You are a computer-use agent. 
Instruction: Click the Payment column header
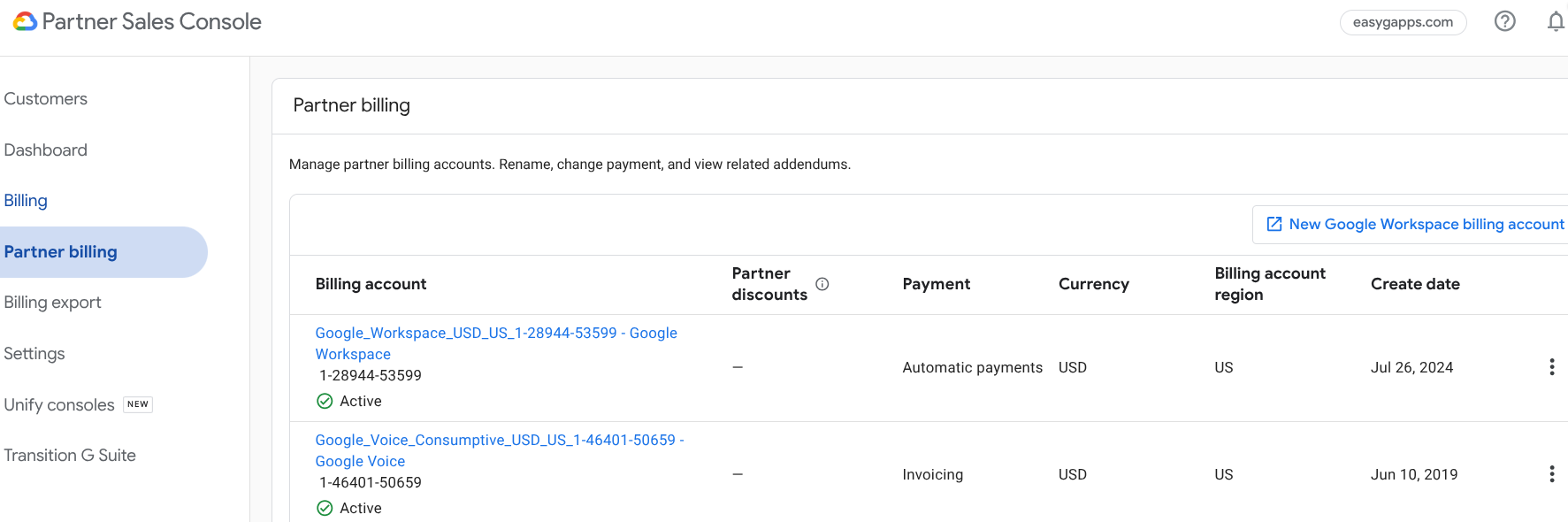tap(937, 284)
